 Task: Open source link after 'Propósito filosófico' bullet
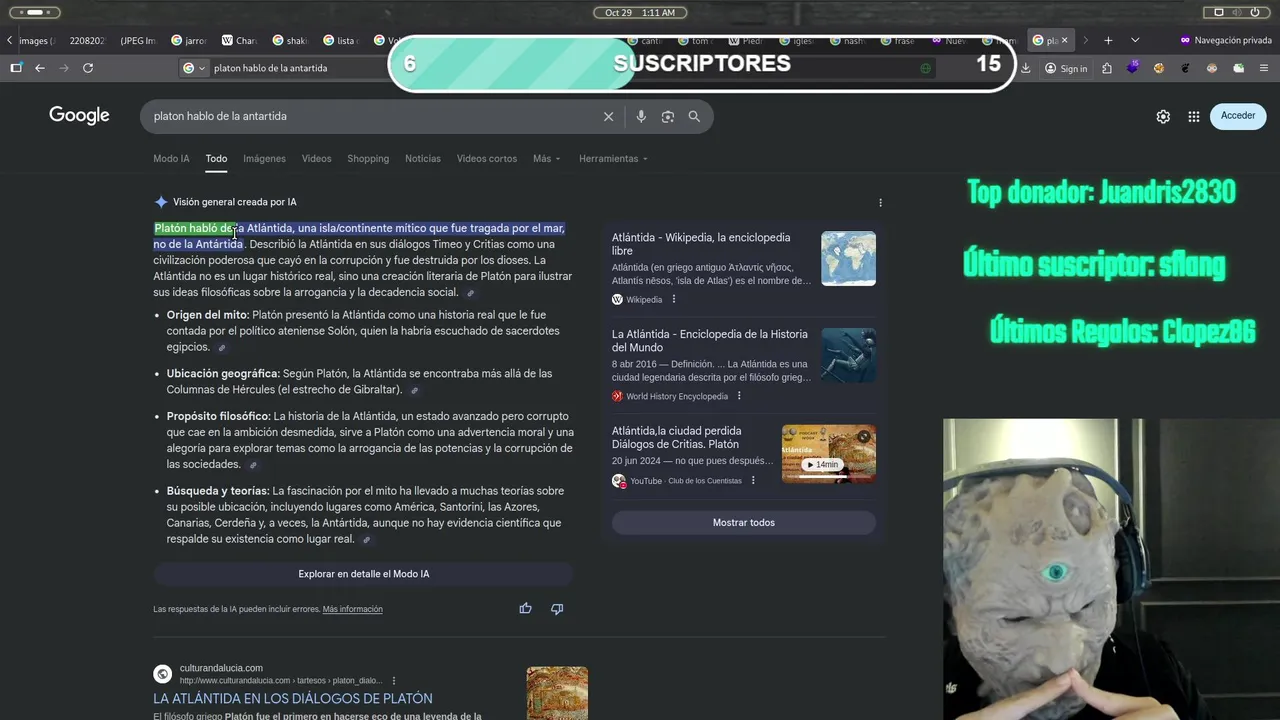[x=253, y=465]
